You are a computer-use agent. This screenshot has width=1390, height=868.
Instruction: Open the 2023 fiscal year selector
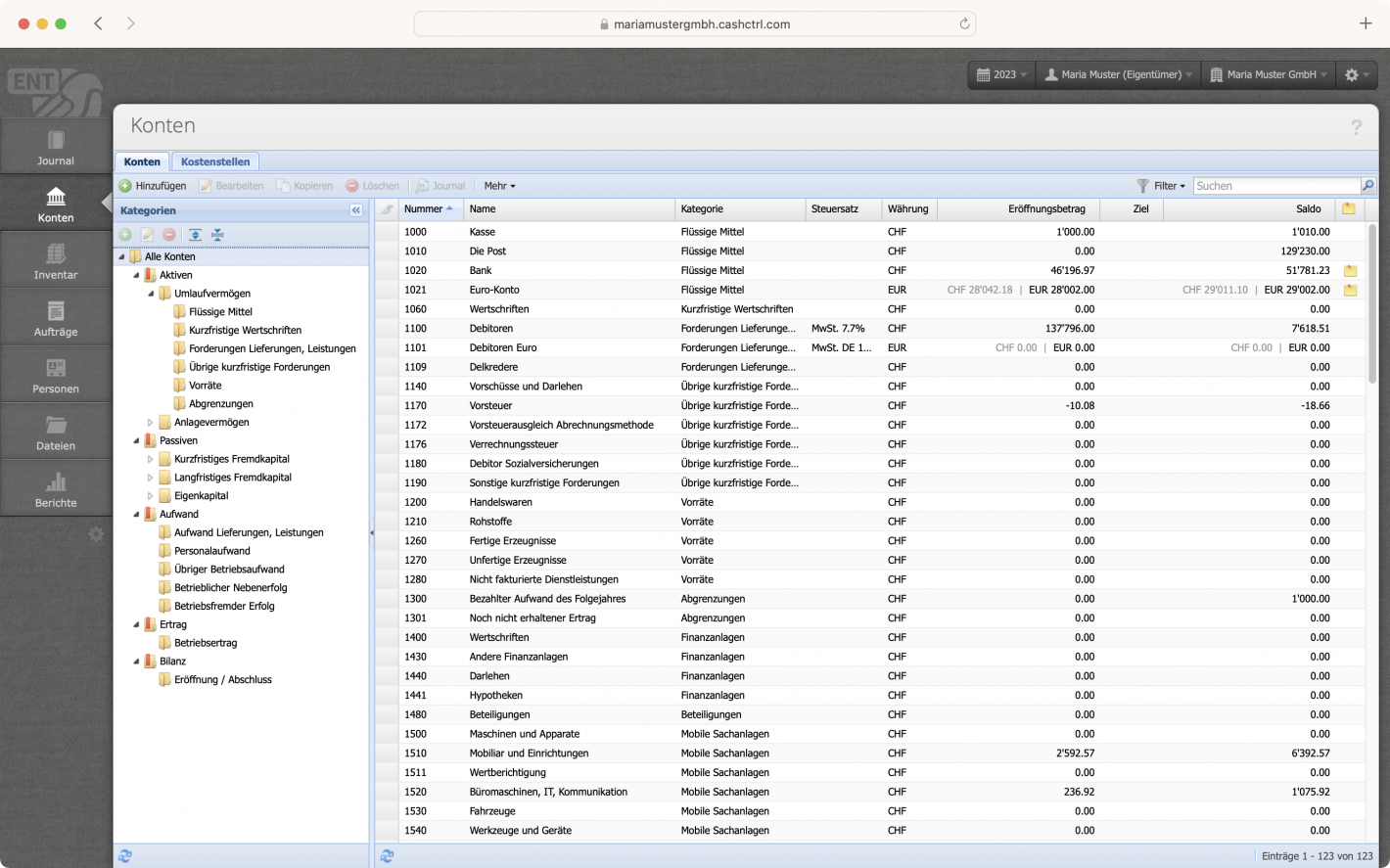tap(999, 74)
